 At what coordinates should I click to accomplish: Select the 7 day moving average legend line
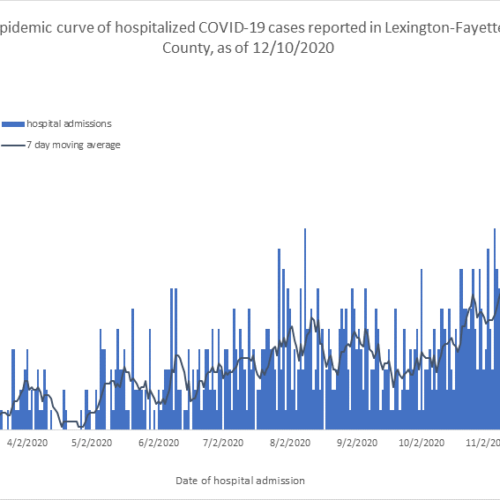[x=13, y=145]
